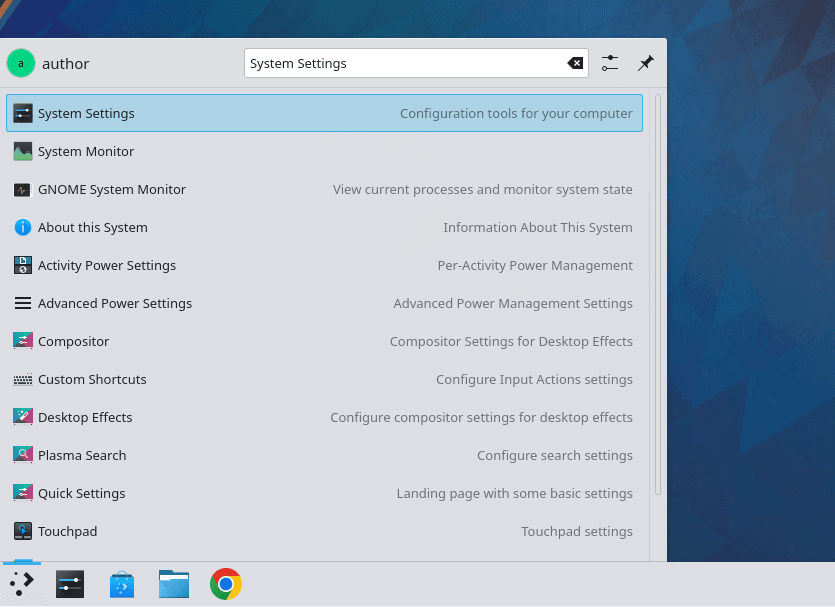
Task: Click 'Information About This System' description
Action: pos(538,227)
